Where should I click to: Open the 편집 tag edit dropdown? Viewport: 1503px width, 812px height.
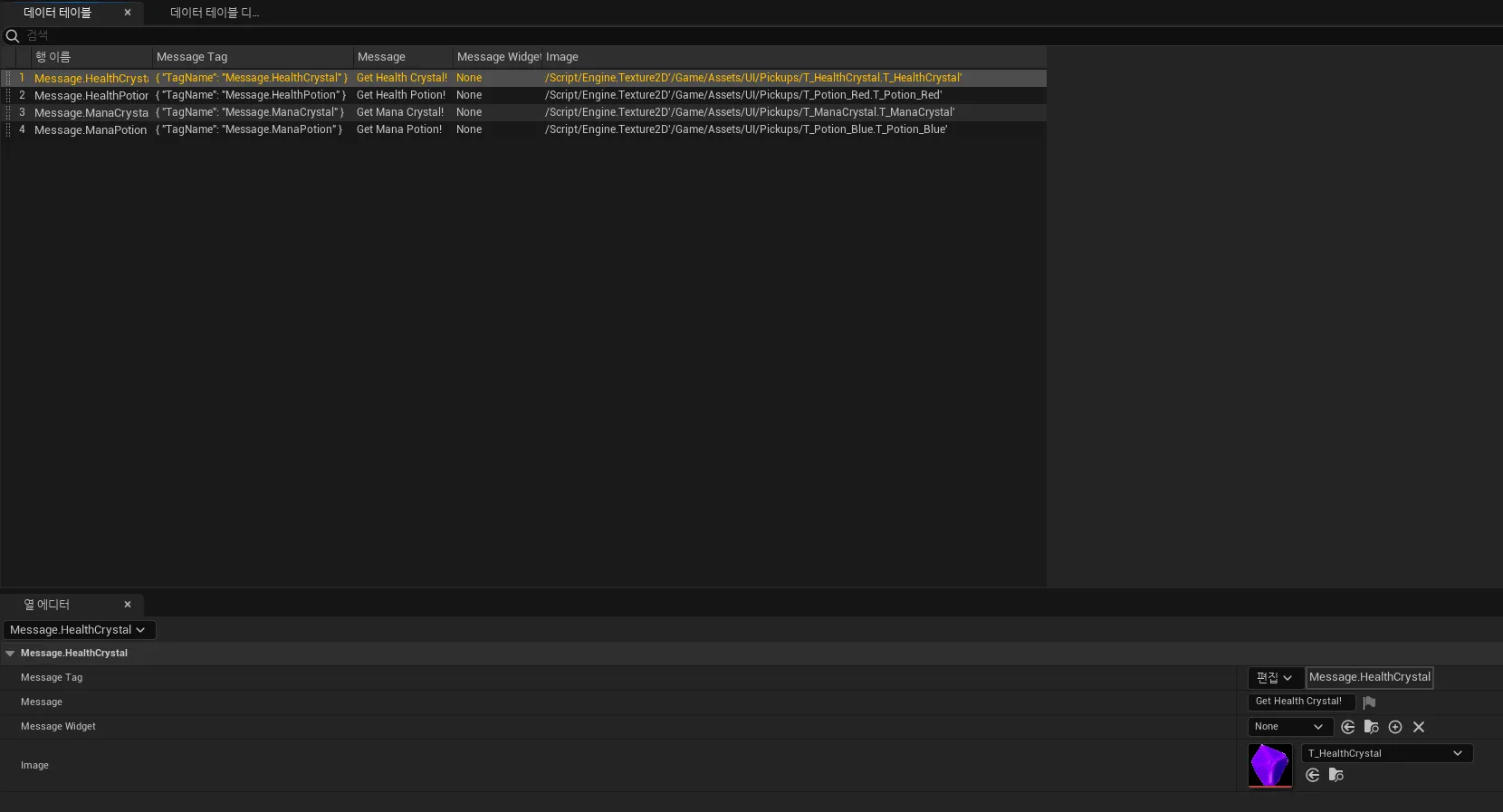pos(1275,678)
